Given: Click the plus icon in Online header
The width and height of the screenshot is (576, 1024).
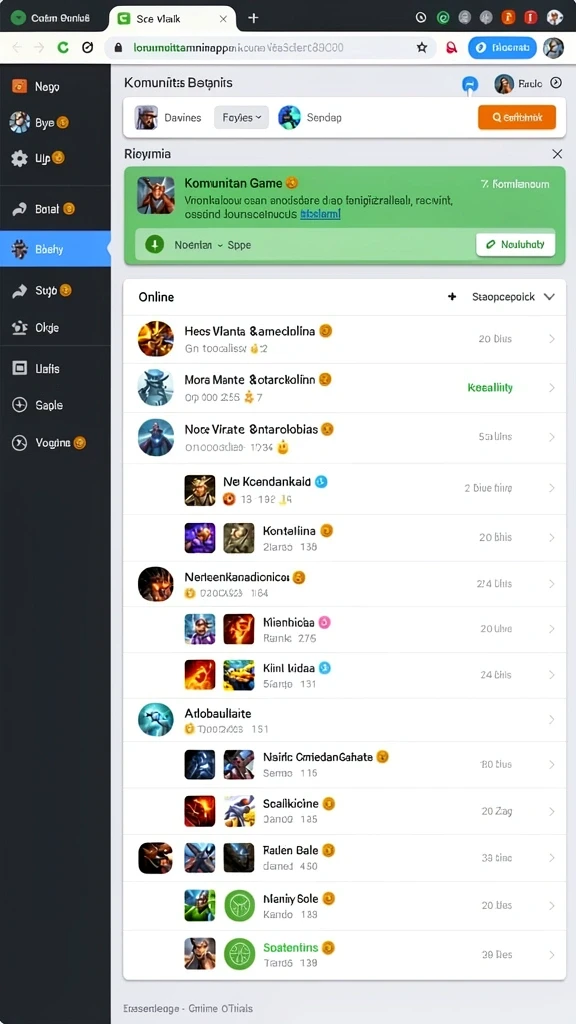Looking at the screenshot, I should click(x=451, y=296).
